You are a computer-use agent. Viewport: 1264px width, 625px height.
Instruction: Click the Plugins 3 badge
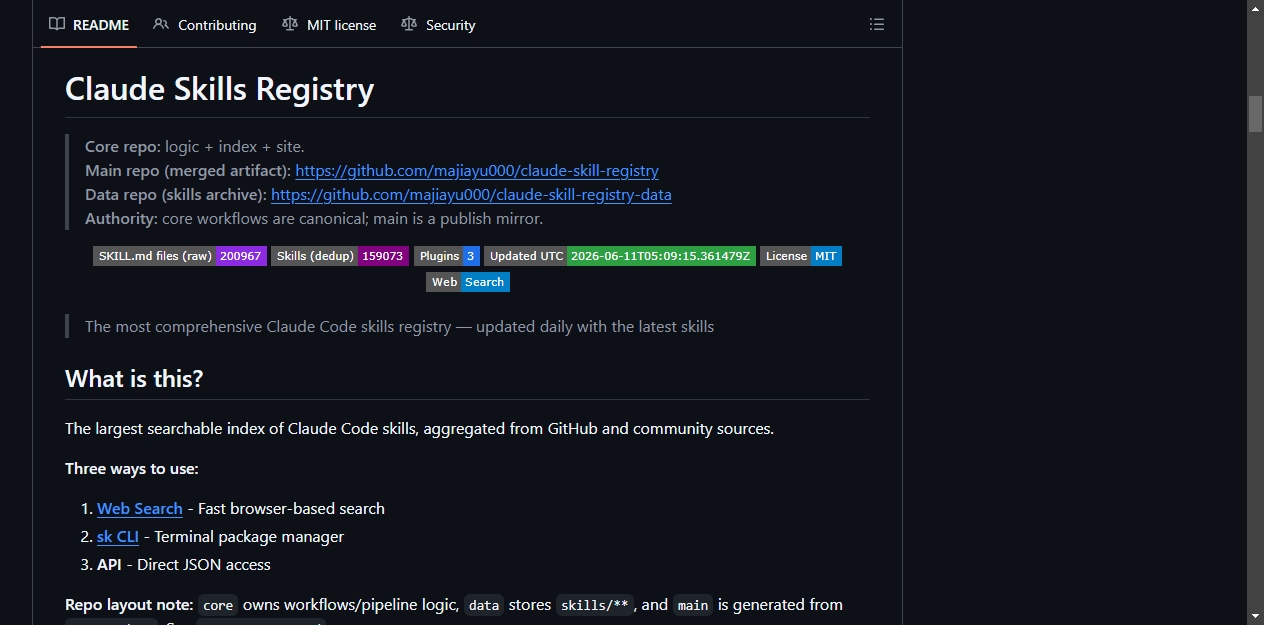(447, 256)
